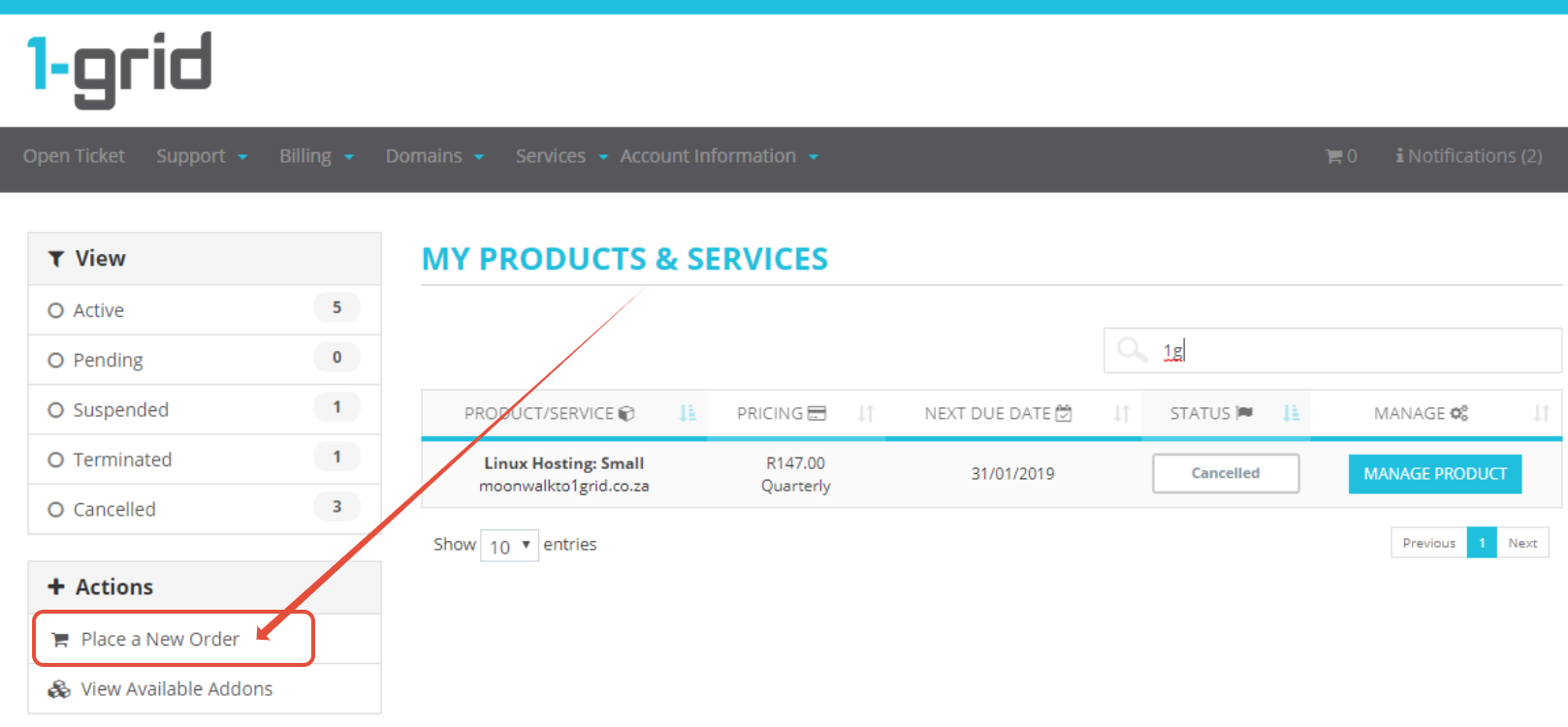The height and width of the screenshot is (727, 1568).
Task: Click the Linux Hosting: Small product name
Action: click(564, 463)
